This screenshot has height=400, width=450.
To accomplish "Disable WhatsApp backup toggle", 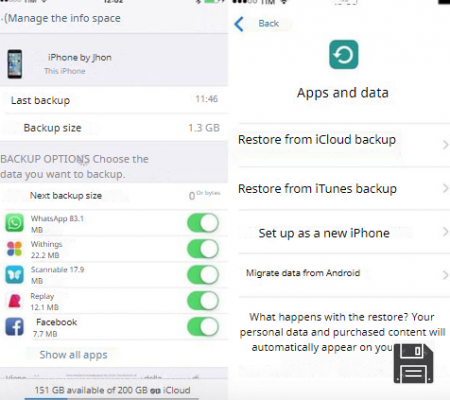I will click(203, 223).
